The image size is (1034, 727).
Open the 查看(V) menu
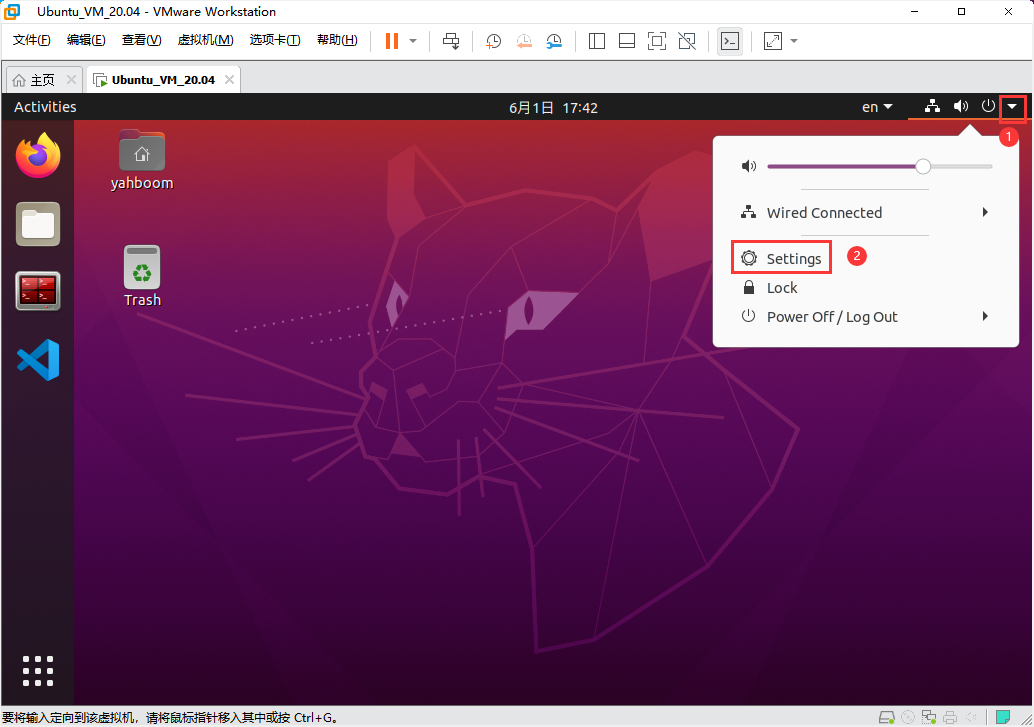click(x=141, y=40)
